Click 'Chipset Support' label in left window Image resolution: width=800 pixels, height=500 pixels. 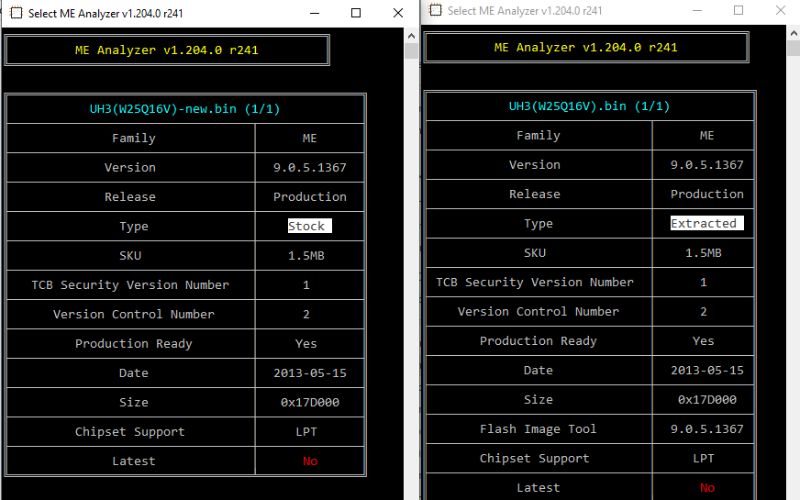[130, 432]
